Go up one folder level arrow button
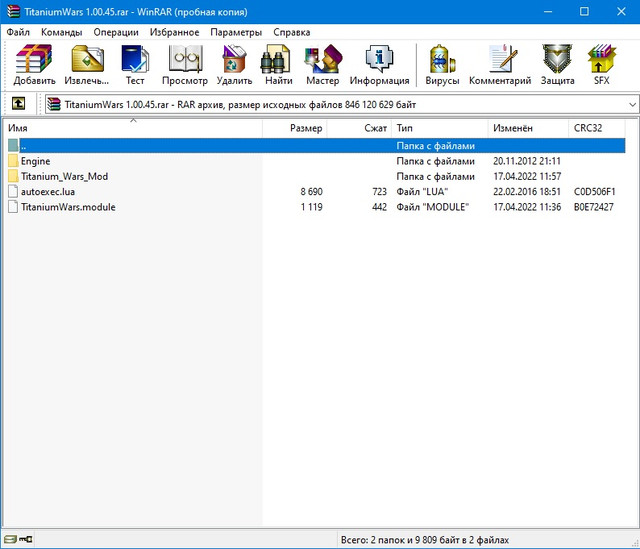 [x=18, y=104]
